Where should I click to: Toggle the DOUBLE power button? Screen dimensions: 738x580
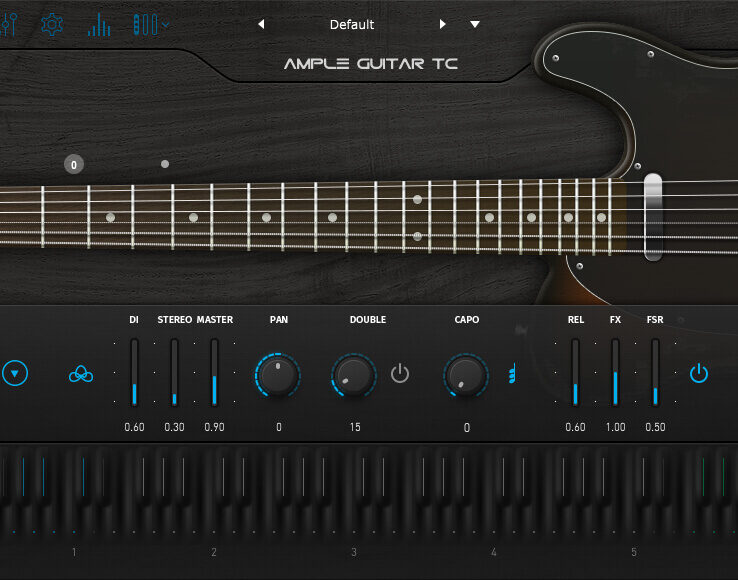tap(400, 373)
